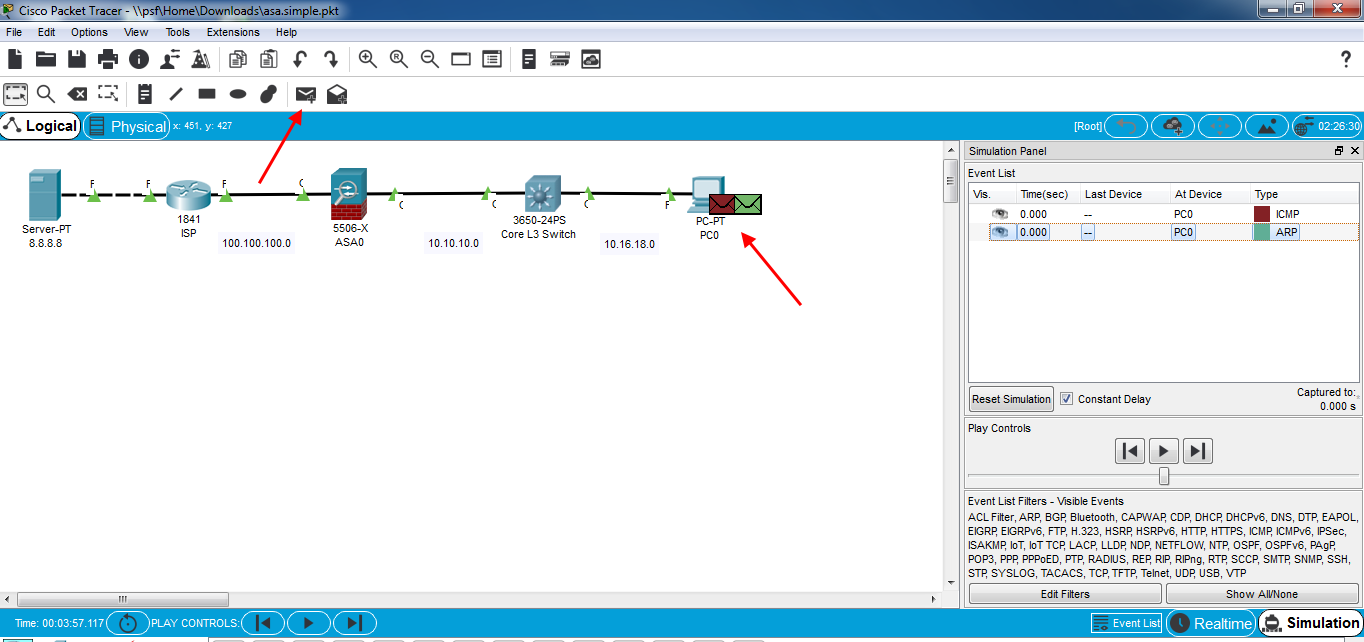Screen dimensions: 1364x642
Task: Open the Extensions menu
Action: tap(232, 31)
